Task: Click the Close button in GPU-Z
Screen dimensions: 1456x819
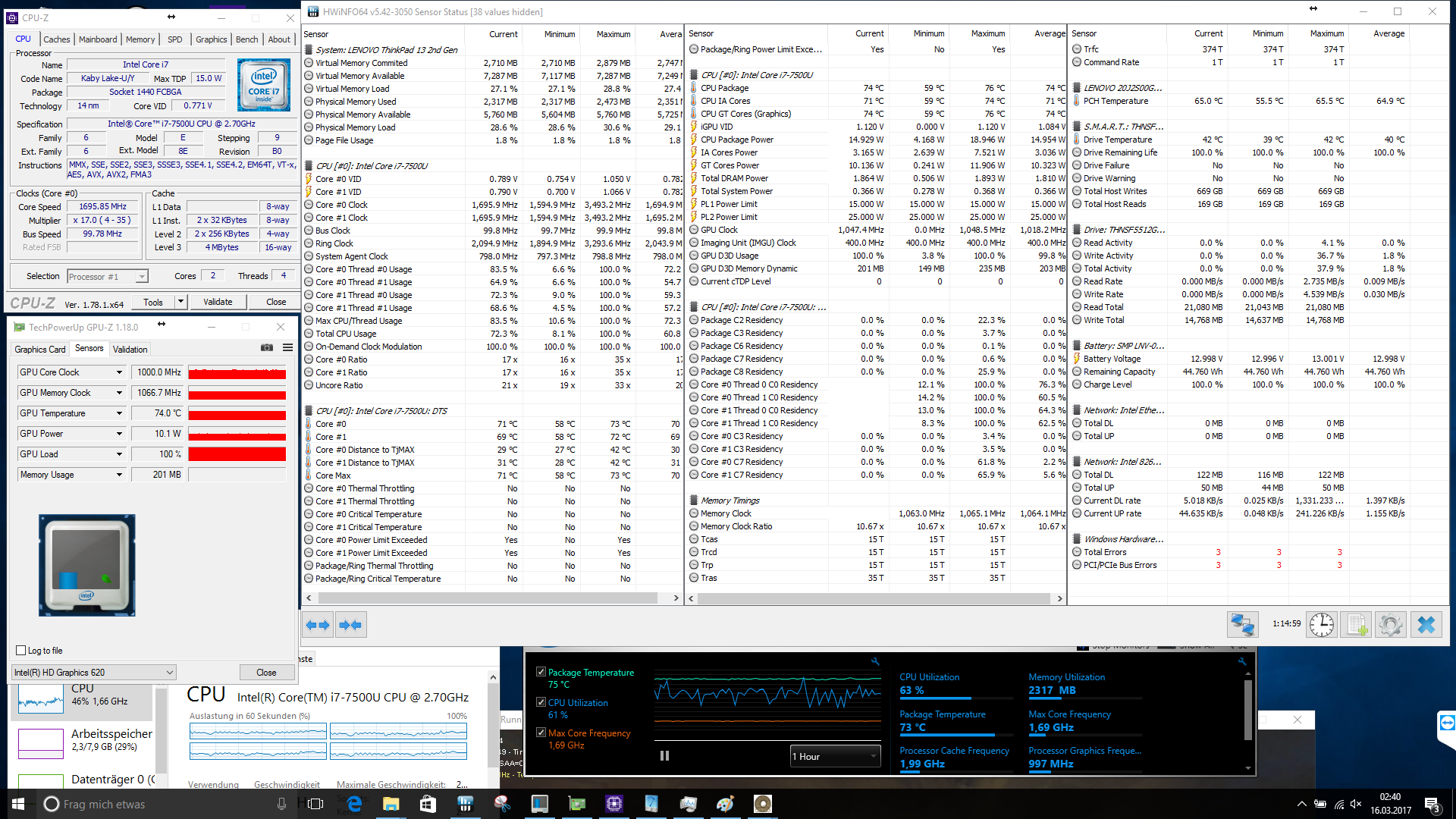Action: [266, 673]
